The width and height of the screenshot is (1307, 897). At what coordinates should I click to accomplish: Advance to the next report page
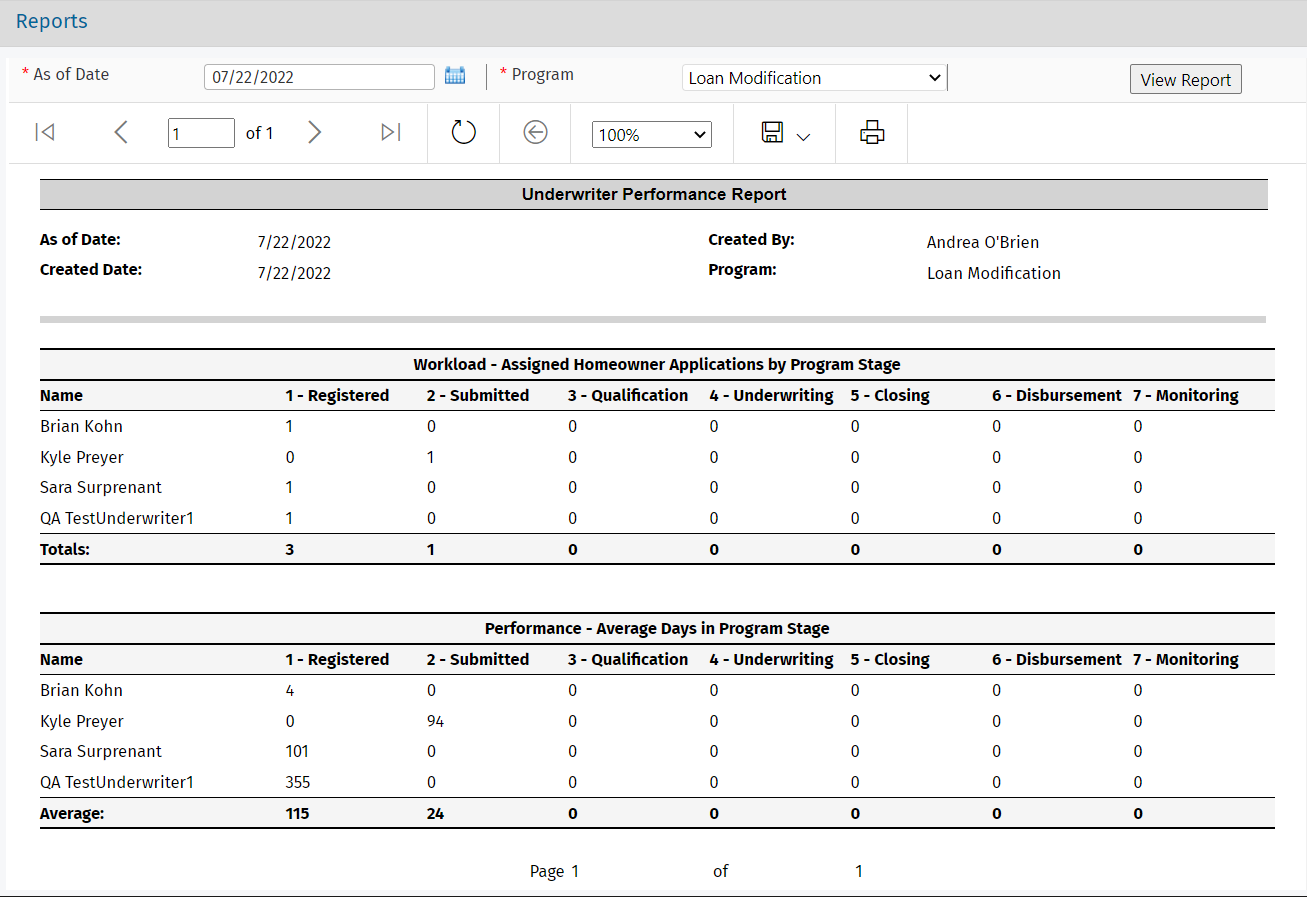pos(314,133)
